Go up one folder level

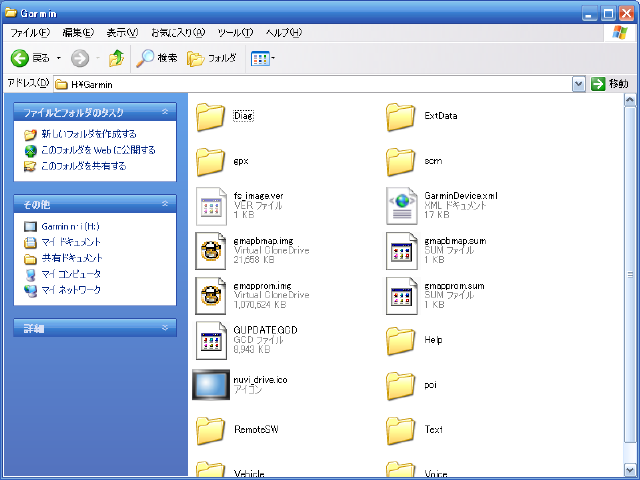tap(116, 58)
